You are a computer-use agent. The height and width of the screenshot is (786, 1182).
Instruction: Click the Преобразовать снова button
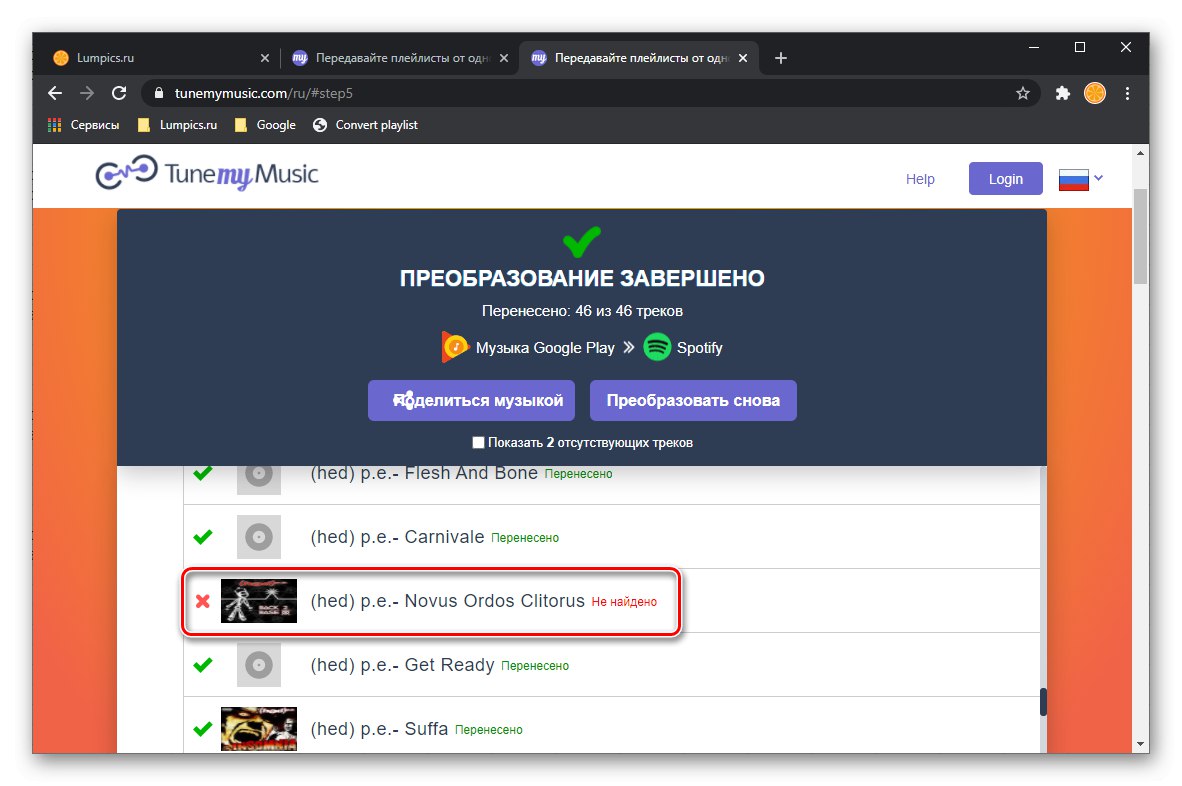(x=693, y=400)
